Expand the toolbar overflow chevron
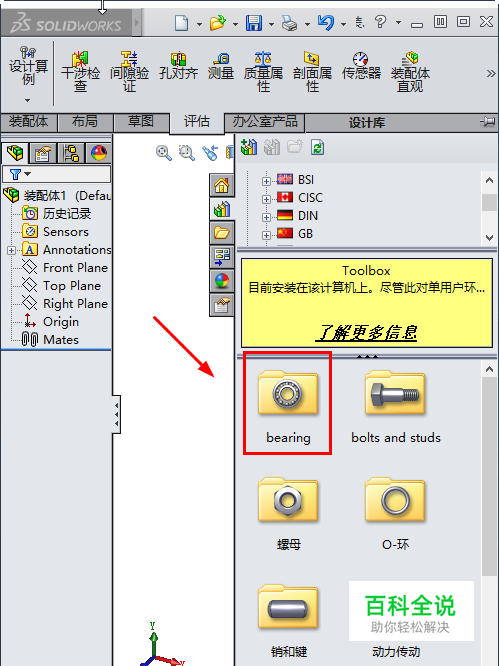The height and width of the screenshot is (666, 499). (491, 73)
